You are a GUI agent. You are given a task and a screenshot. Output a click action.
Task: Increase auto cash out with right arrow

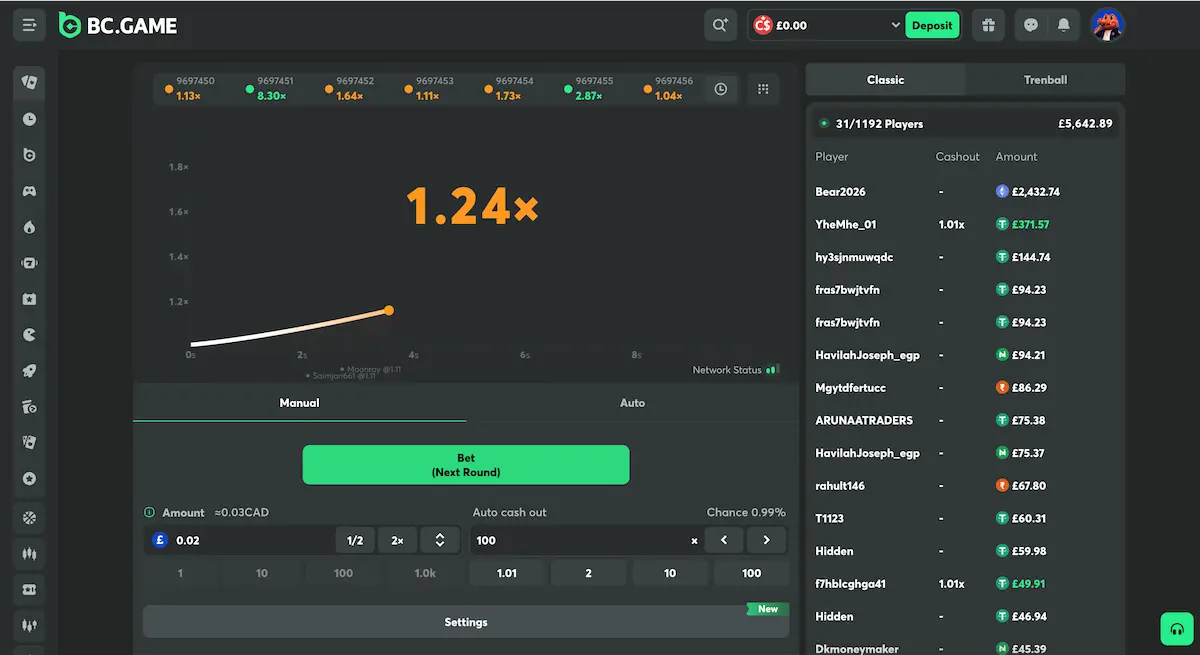(x=767, y=540)
